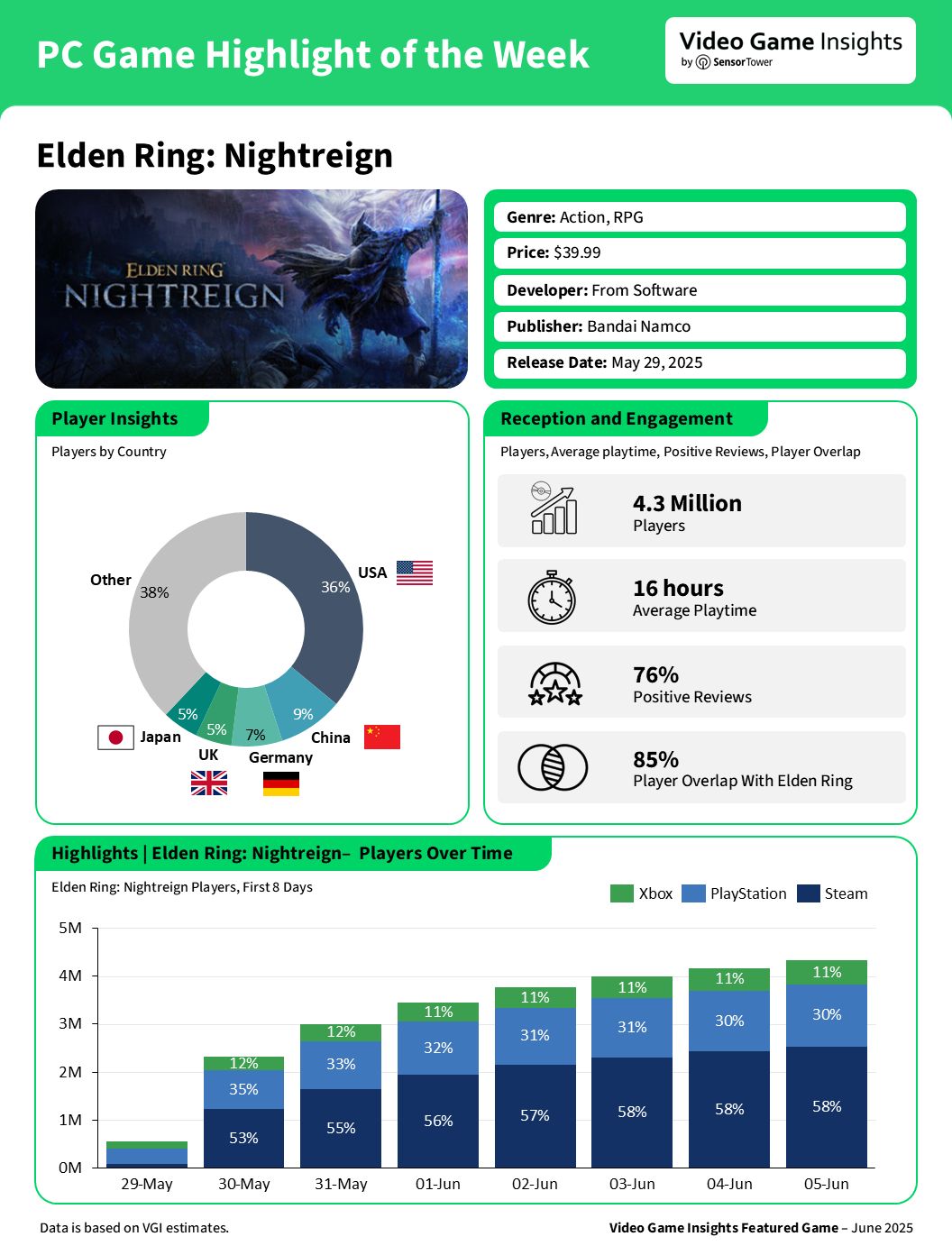Click the Release Date: May 29, 2025 field
952x1255 pixels.
tap(700, 362)
